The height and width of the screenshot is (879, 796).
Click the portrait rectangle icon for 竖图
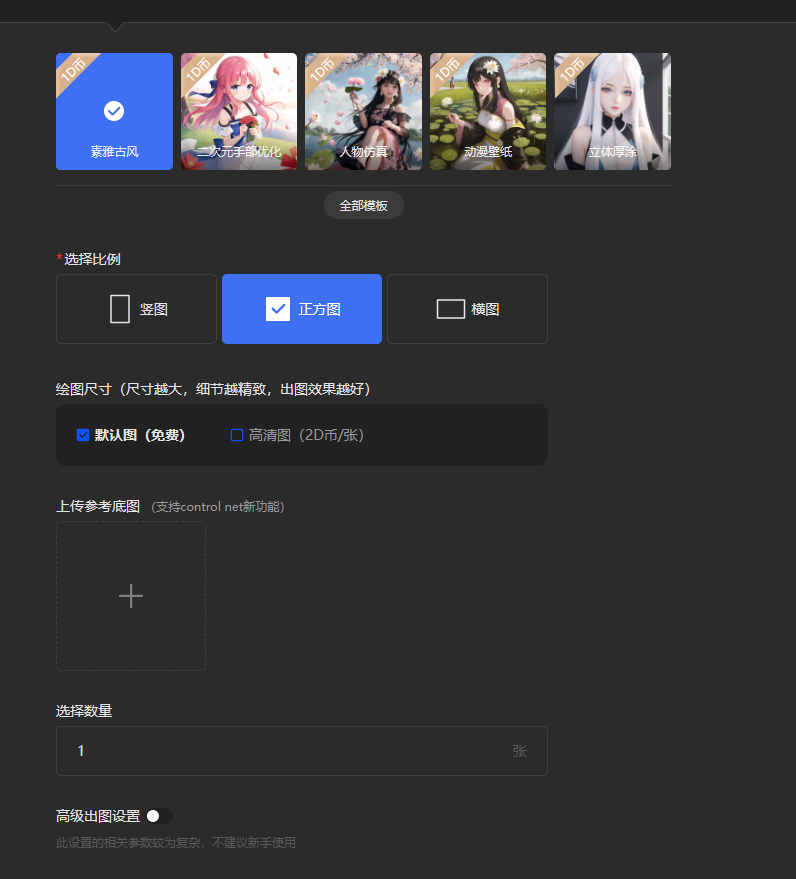[x=120, y=309]
